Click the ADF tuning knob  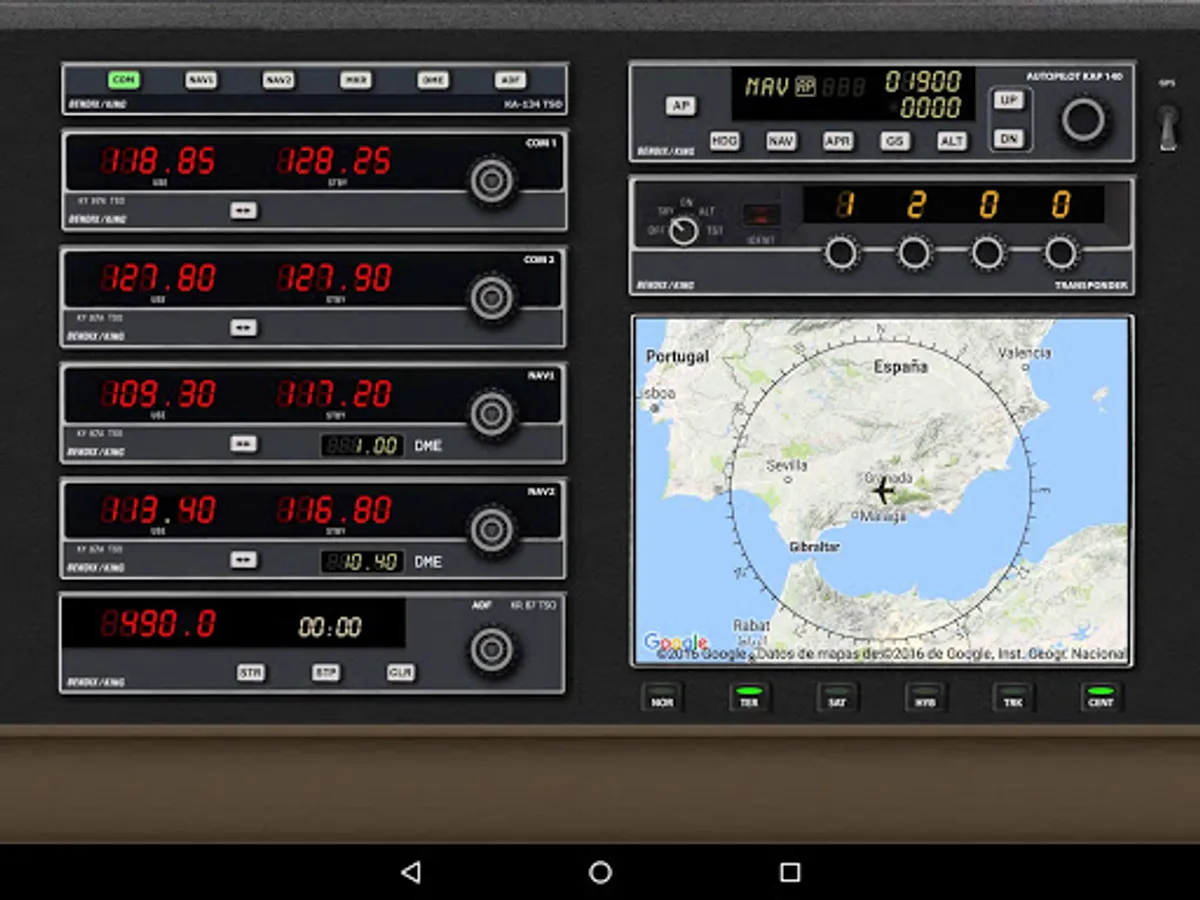[492, 649]
